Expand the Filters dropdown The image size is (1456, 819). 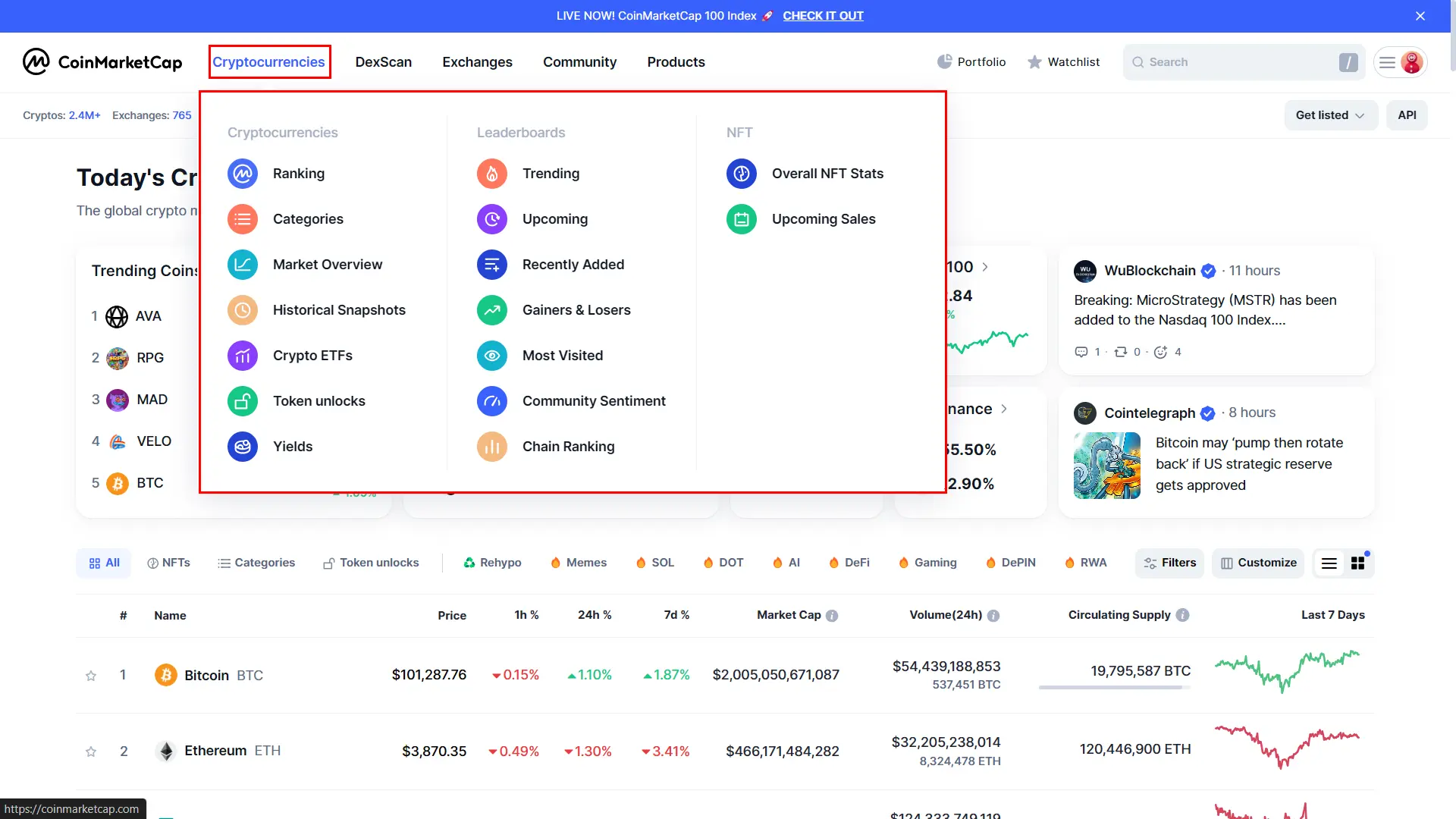pos(1169,562)
